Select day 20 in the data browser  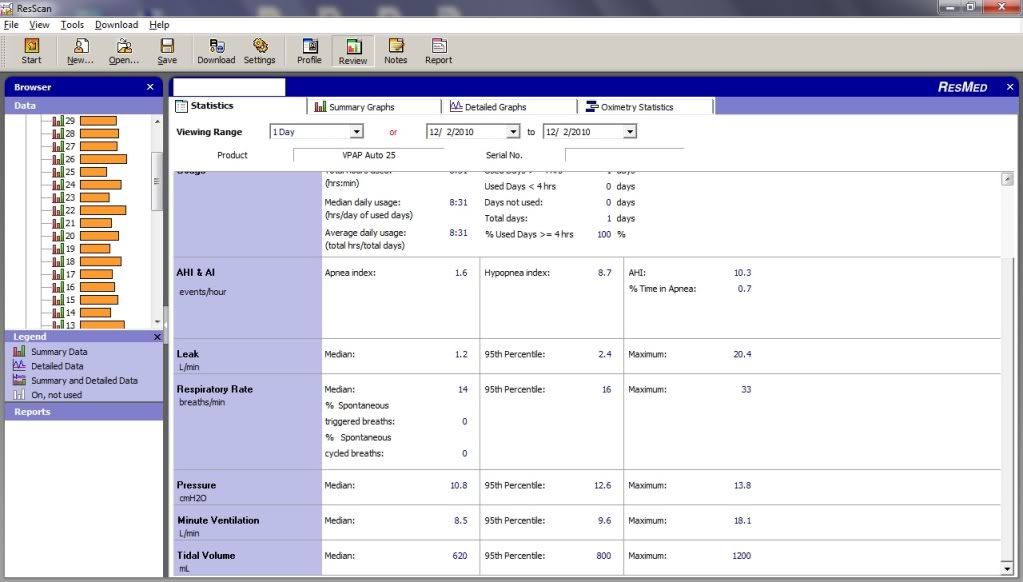point(85,236)
